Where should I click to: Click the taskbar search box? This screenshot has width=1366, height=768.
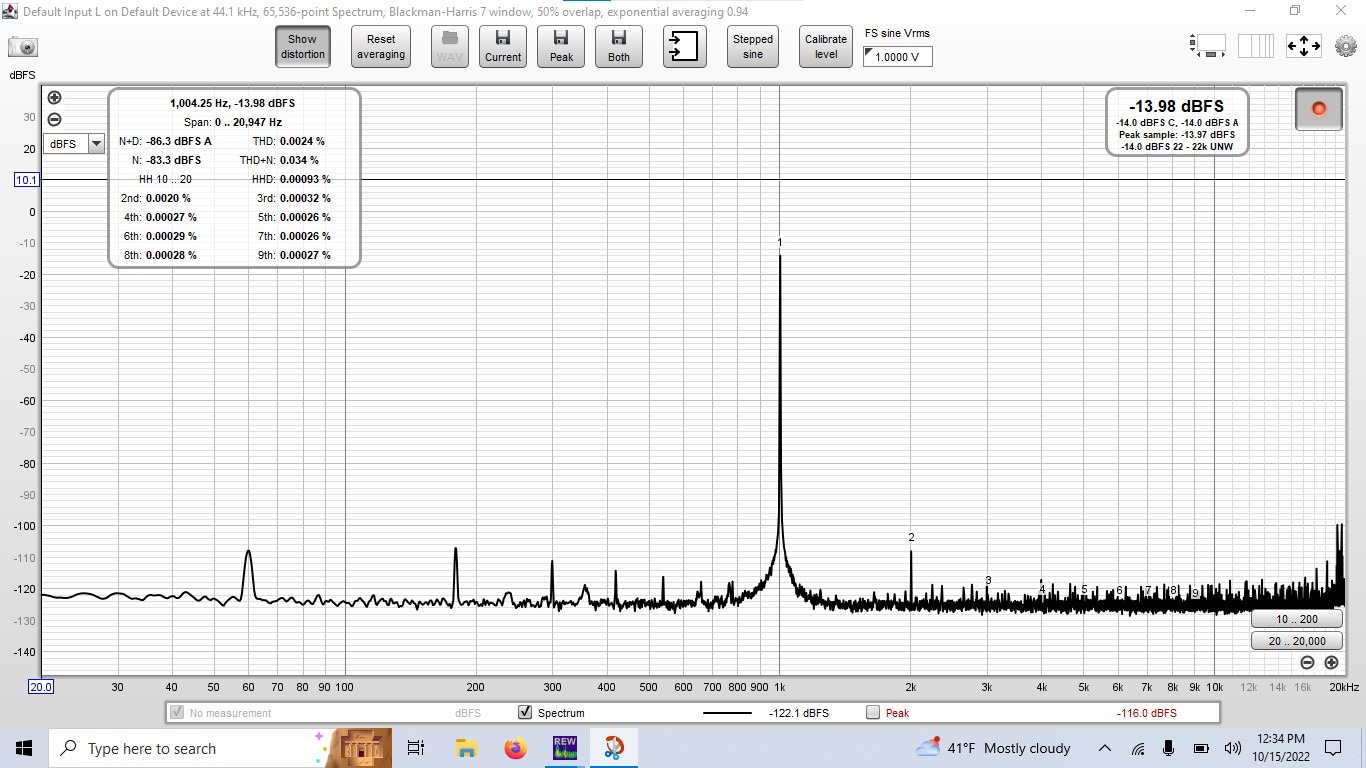coord(220,748)
